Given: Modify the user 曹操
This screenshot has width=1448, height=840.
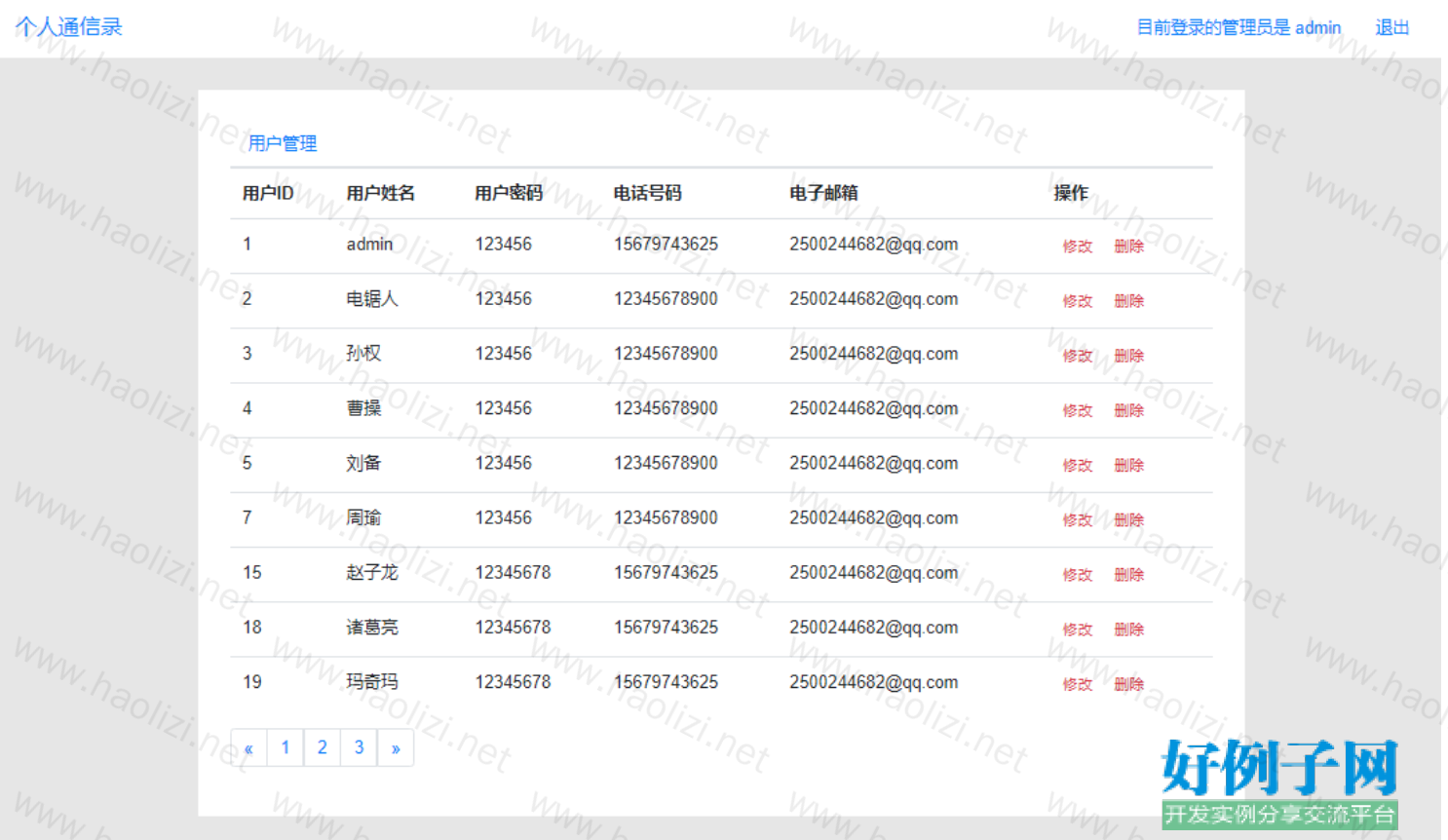Looking at the screenshot, I should (x=1077, y=410).
